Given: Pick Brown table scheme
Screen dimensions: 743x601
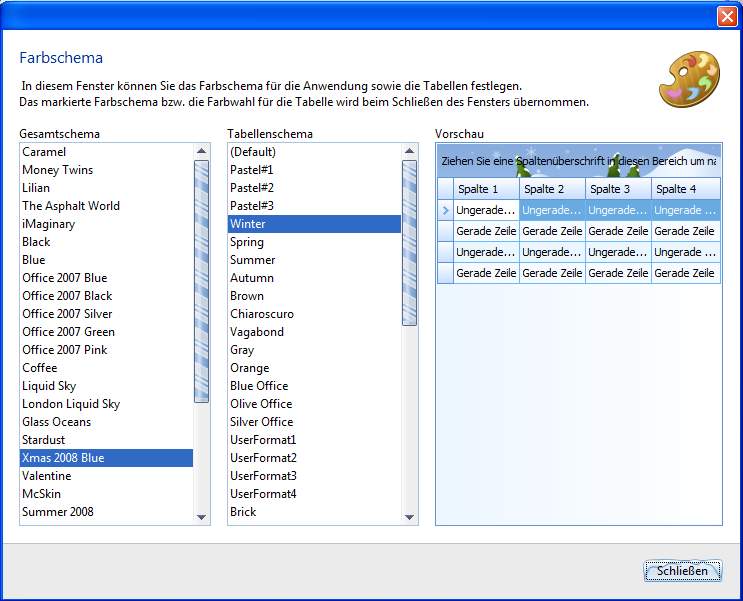Looking at the screenshot, I should tap(315, 296).
